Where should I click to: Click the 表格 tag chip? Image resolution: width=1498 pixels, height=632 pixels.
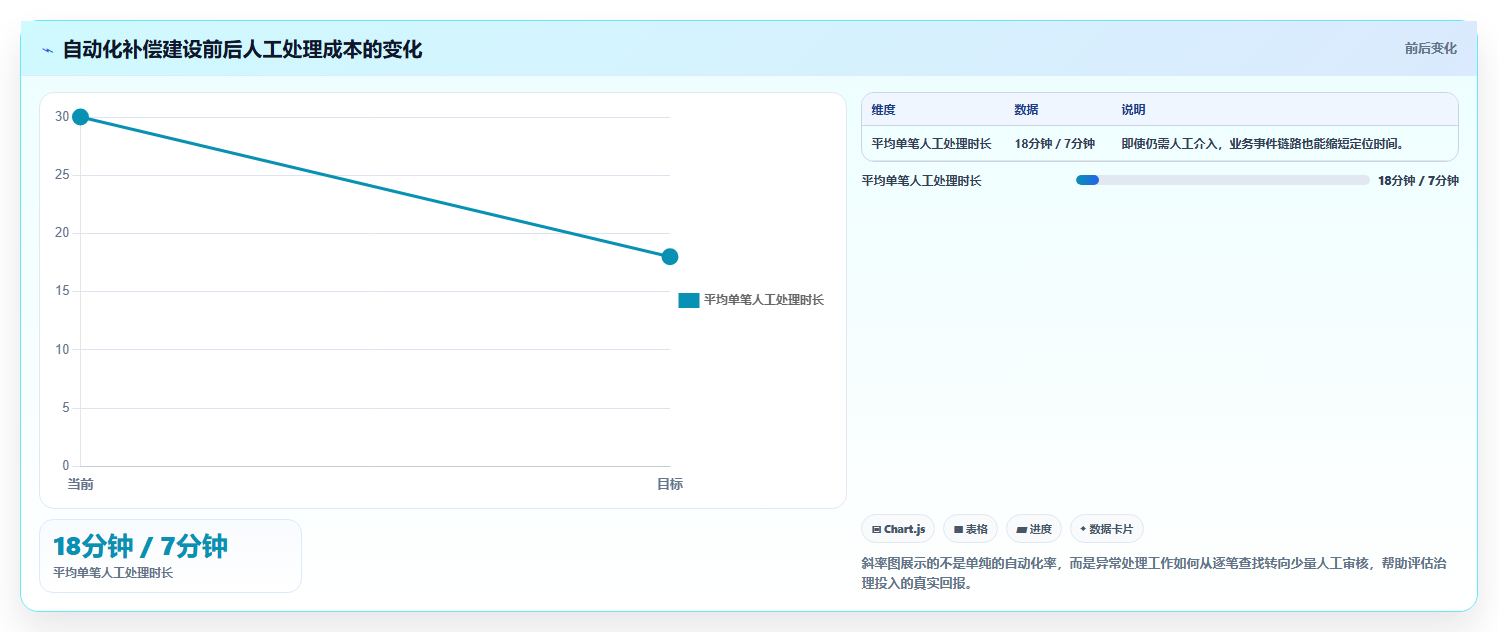(970, 529)
